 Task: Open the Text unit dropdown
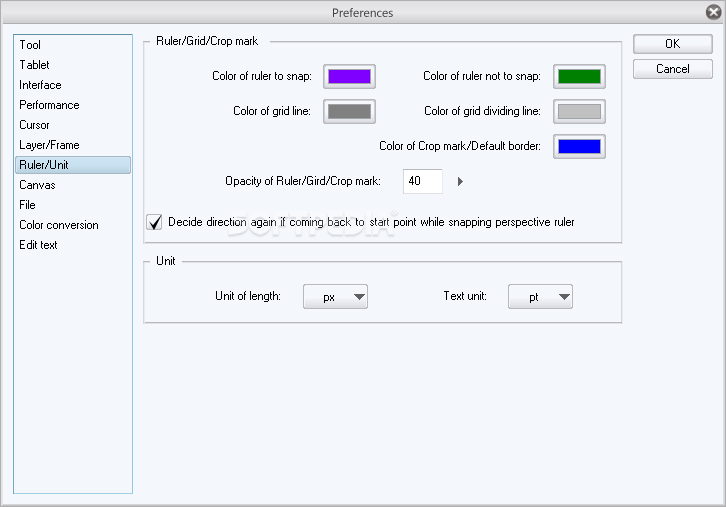(x=540, y=297)
